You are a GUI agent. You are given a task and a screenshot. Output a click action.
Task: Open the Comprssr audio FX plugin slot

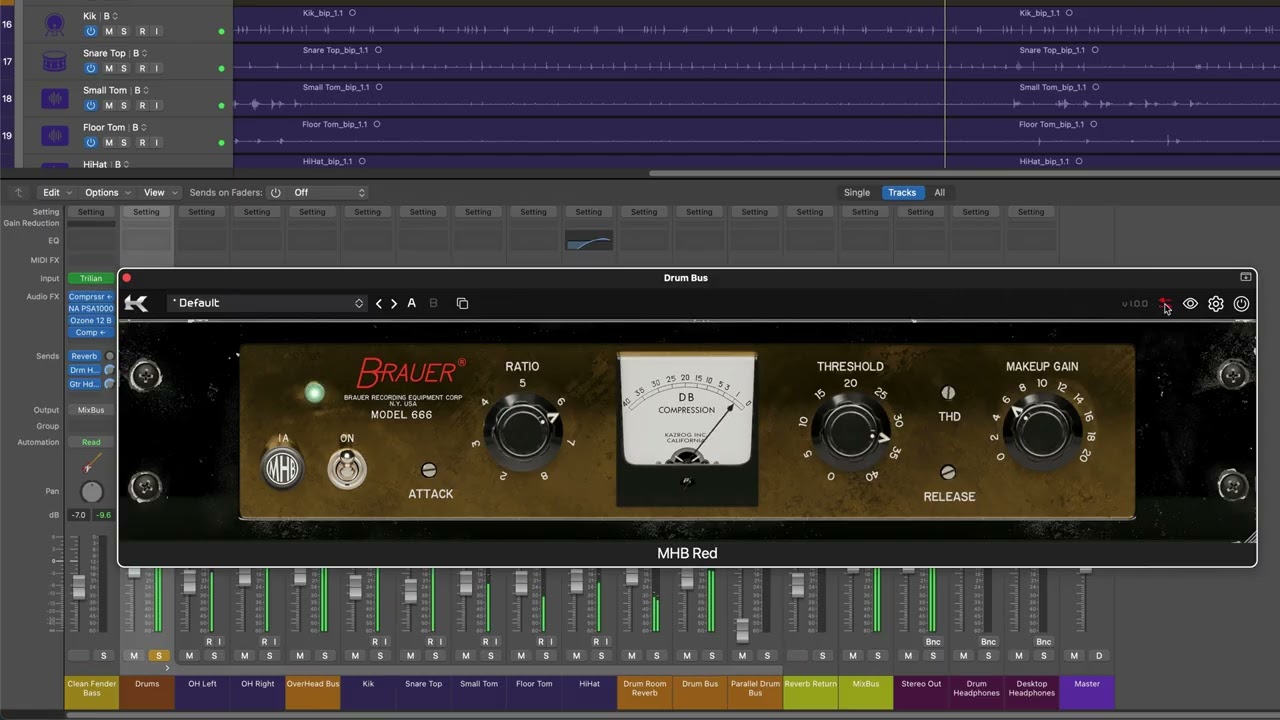(x=91, y=297)
